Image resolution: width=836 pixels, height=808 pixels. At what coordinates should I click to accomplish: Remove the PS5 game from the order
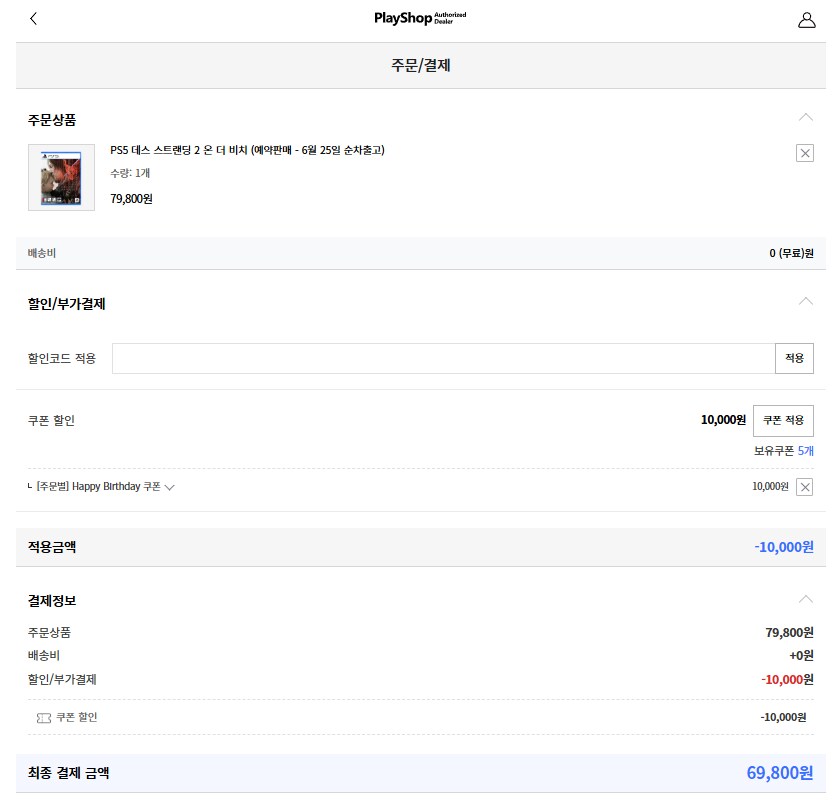pos(806,151)
